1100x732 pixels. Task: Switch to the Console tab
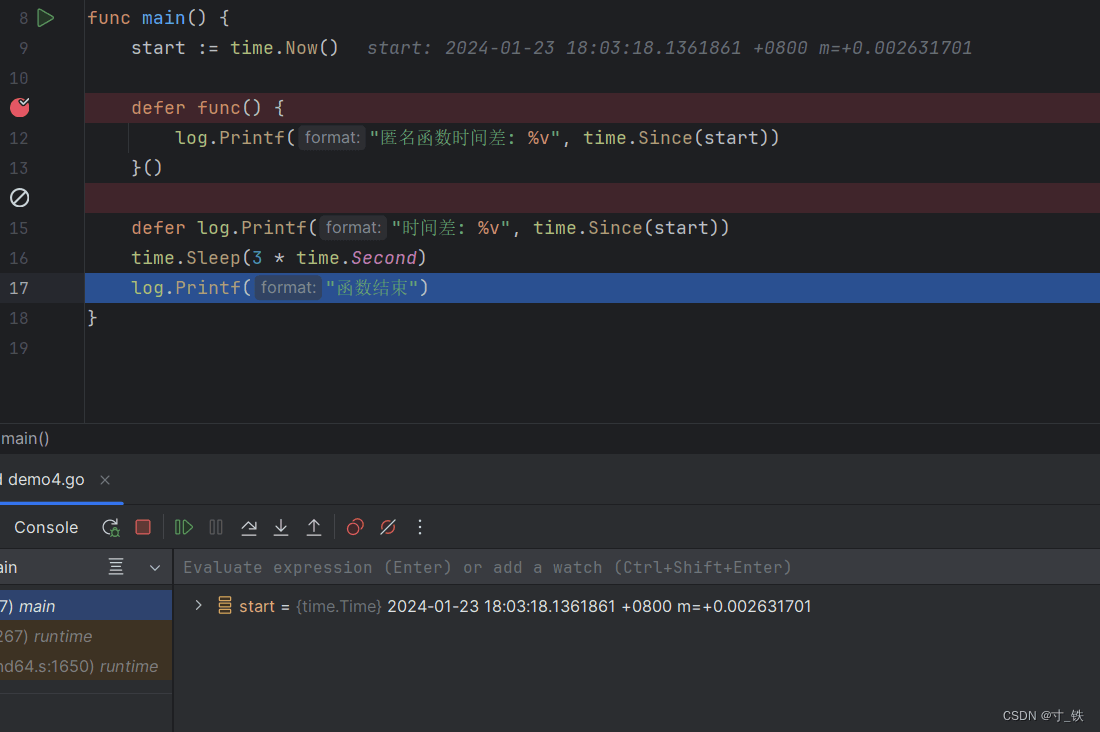coord(46,527)
